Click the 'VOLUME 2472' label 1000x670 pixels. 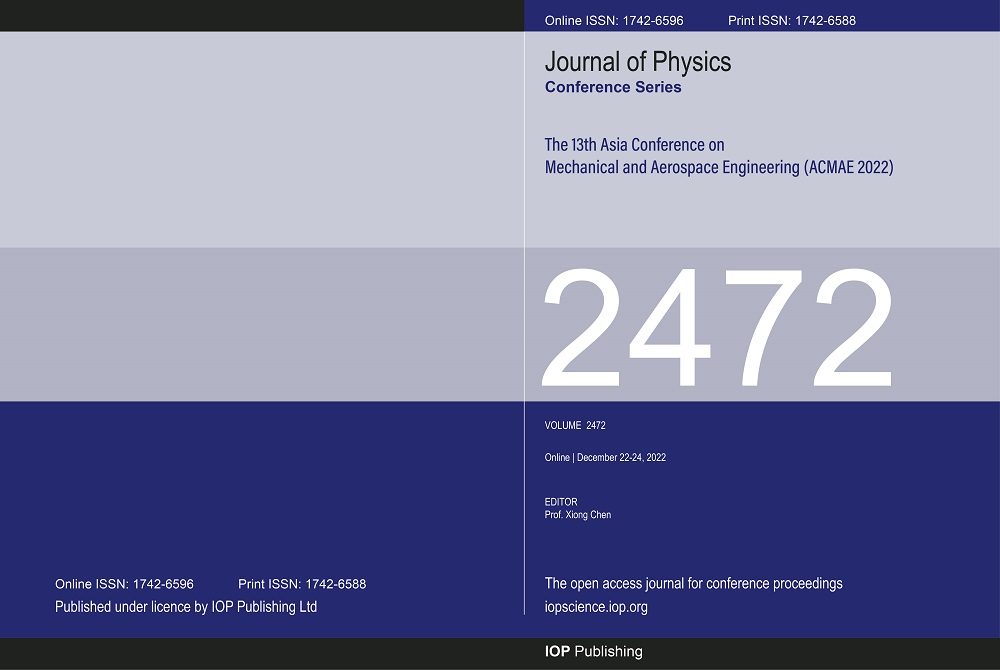(575, 425)
